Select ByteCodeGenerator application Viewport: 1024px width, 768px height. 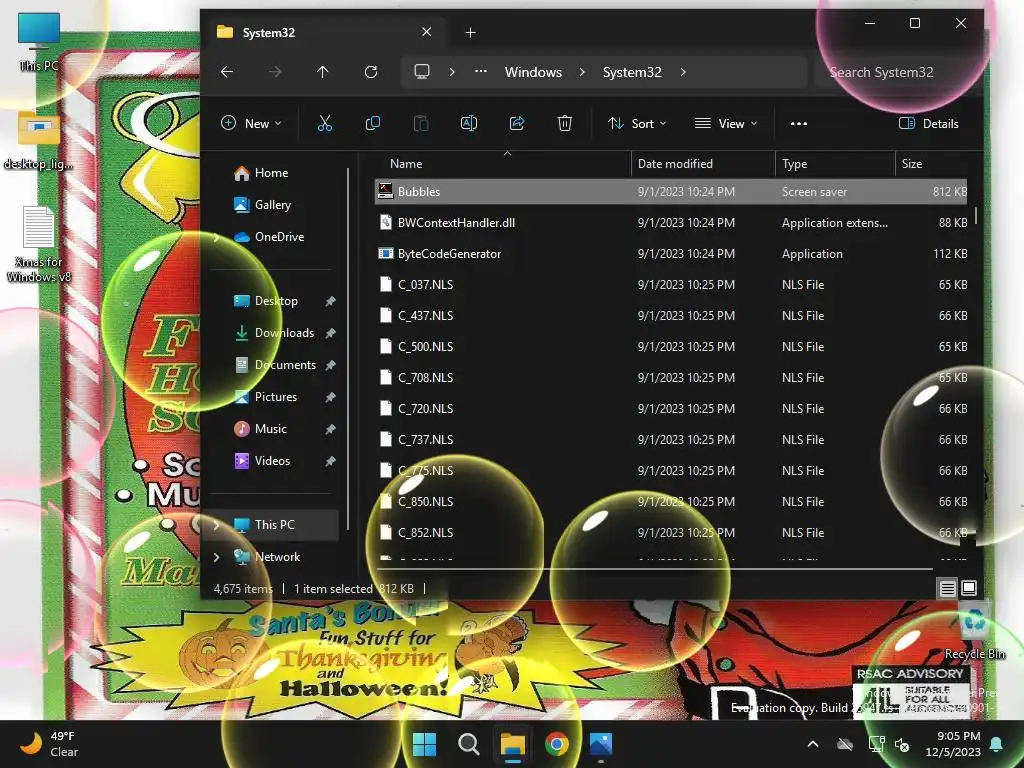pyautogui.click(x=671, y=253)
